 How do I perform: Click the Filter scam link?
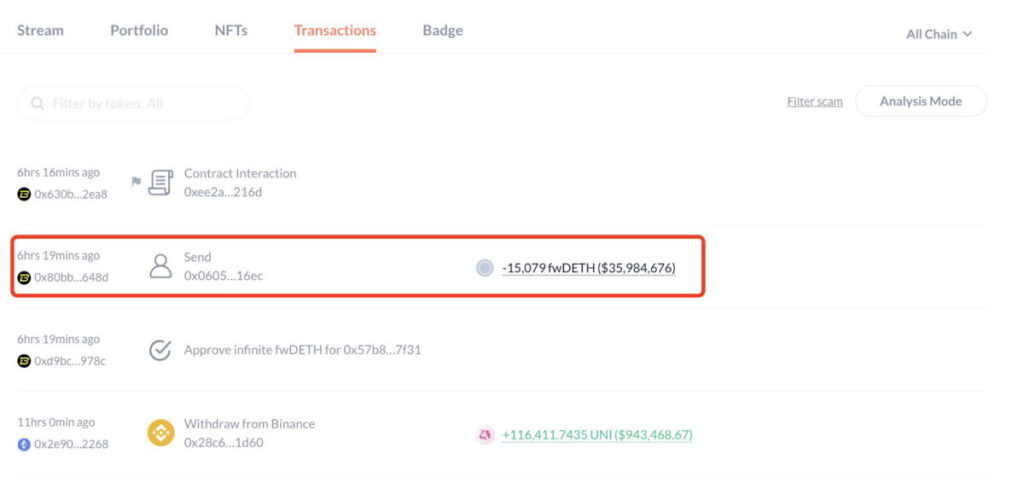coord(814,101)
